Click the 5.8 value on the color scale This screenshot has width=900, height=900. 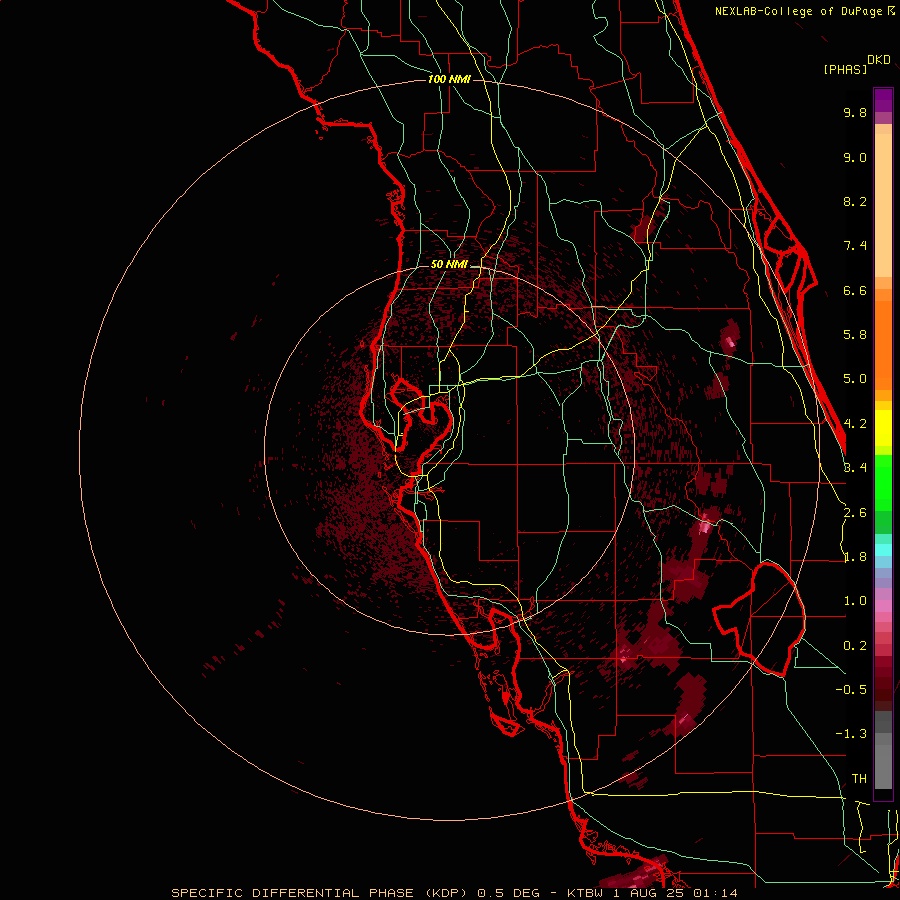855,335
